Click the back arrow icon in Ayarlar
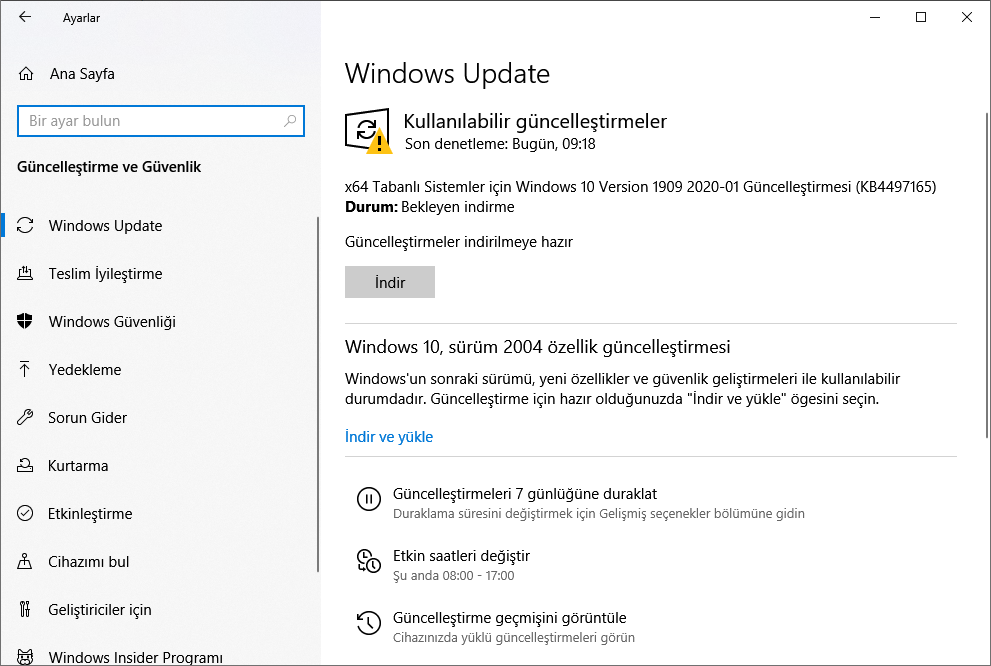The width and height of the screenshot is (991, 666). click(x=25, y=17)
